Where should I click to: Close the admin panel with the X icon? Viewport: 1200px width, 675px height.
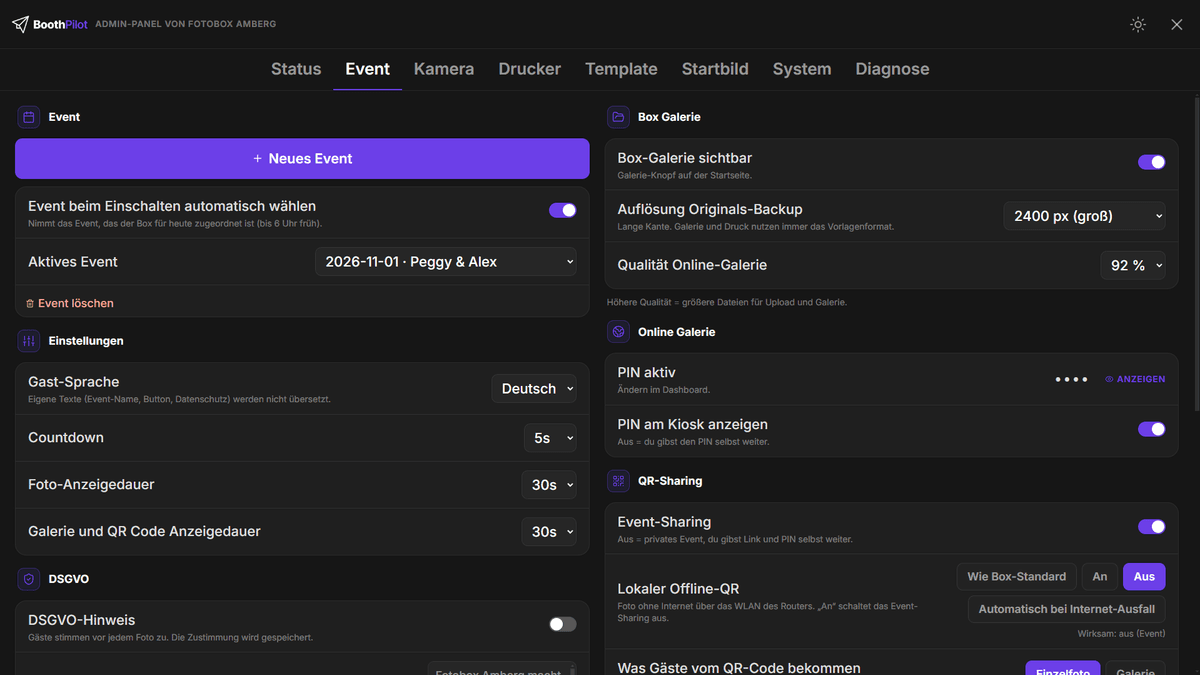(x=1177, y=24)
